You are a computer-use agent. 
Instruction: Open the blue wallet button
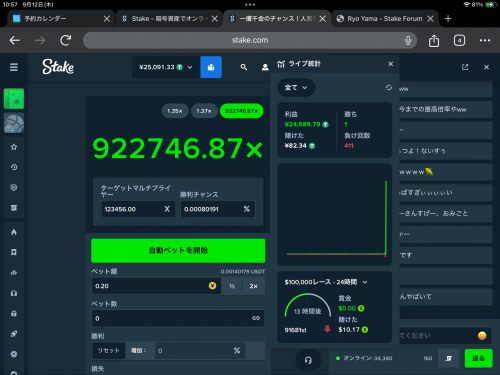tap(211, 67)
